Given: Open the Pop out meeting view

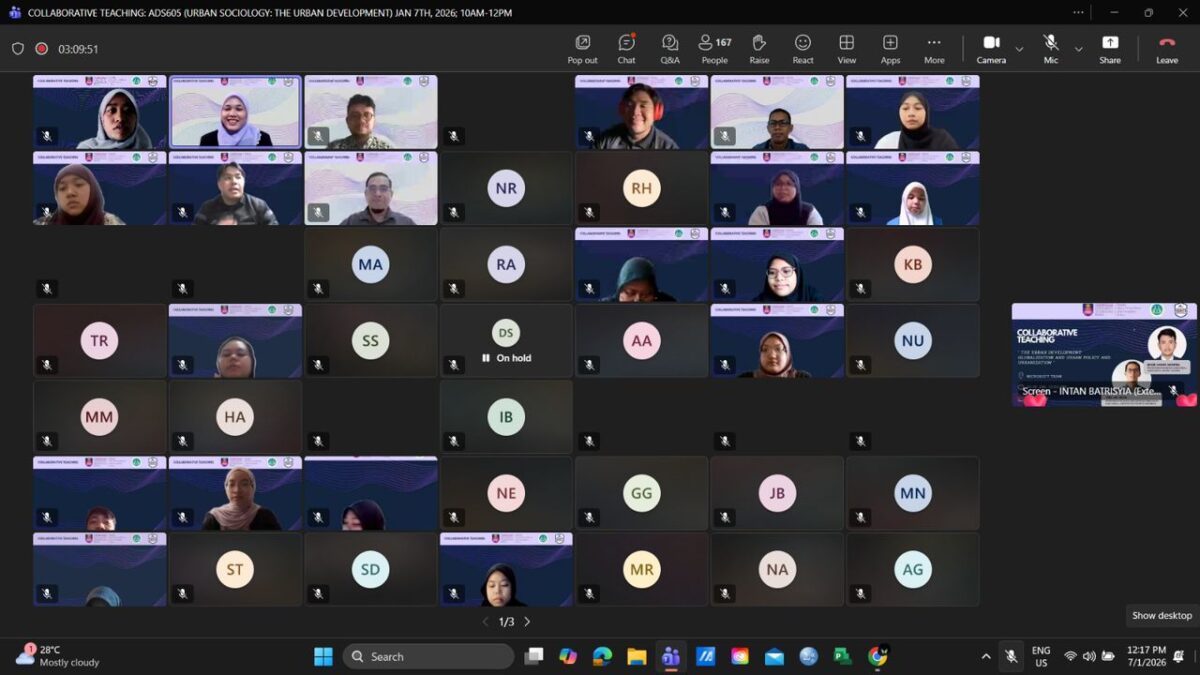Looking at the screenshot, I should 582,48.
